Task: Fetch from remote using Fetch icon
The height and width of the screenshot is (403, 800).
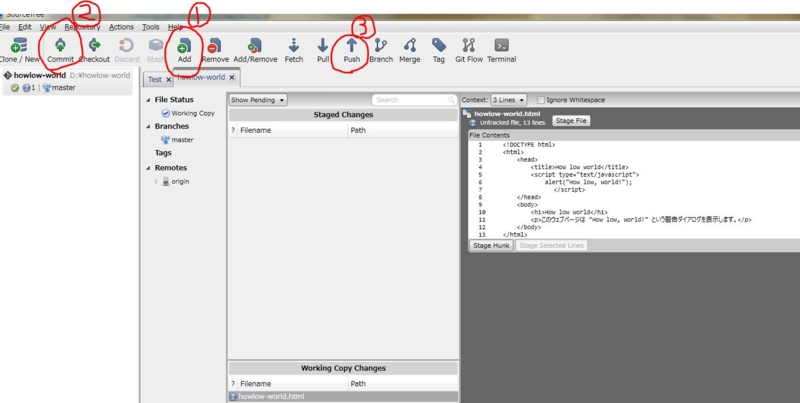Action: 293,45
